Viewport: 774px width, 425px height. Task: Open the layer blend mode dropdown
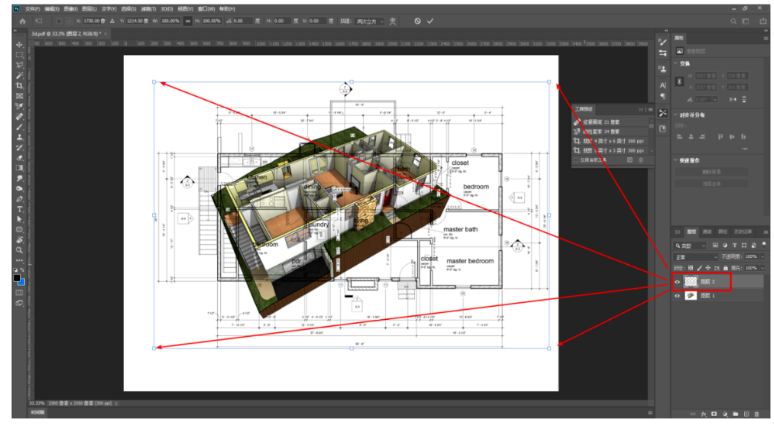tap(696, 257)
